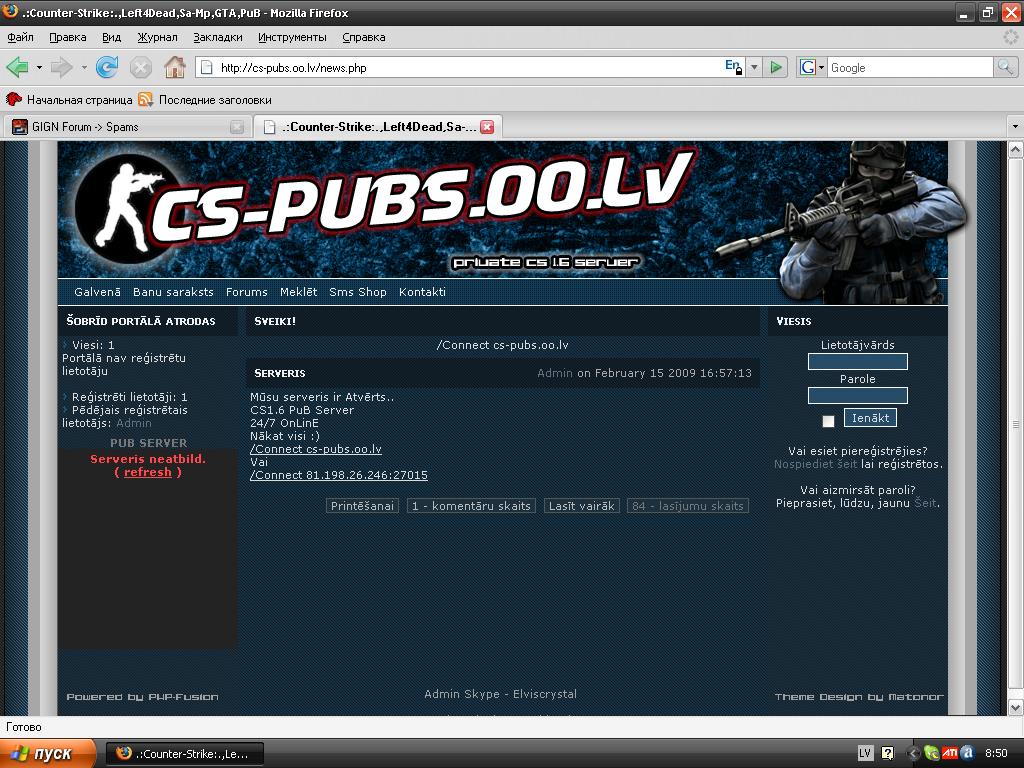Click the search magnifier icon
The image size is (1024, 768).
pyautogui.click(x=1005, y=67)
